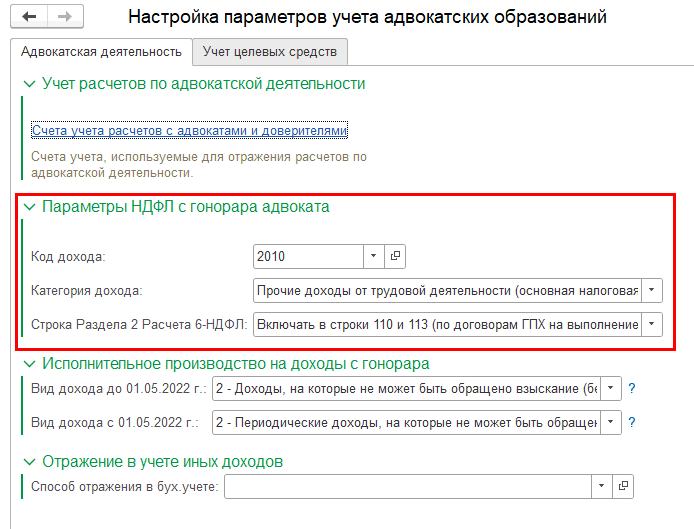Expand the Код дохода dropdown list
Viewport: 694px width, 529px height.
374,257
